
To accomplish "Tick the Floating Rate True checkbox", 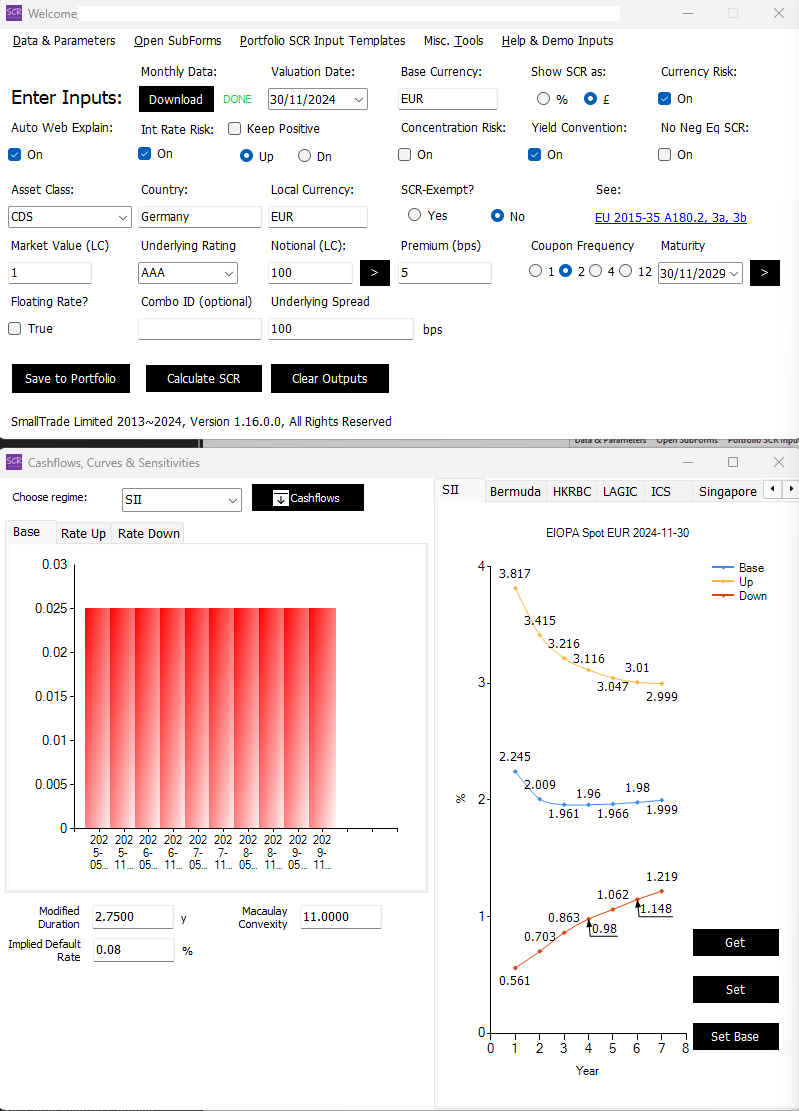I will click(15, 328).
